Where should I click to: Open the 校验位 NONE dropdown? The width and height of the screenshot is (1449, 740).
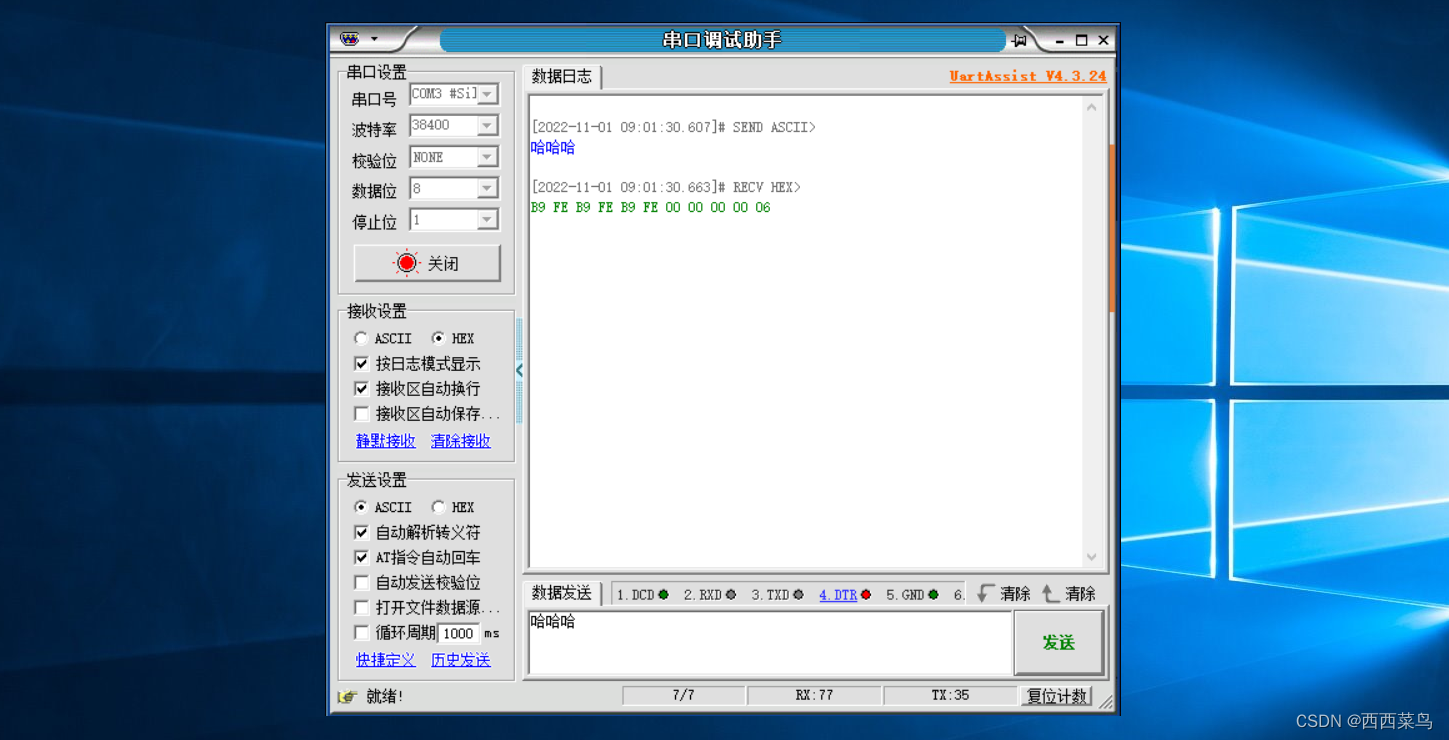pos(487,157)
